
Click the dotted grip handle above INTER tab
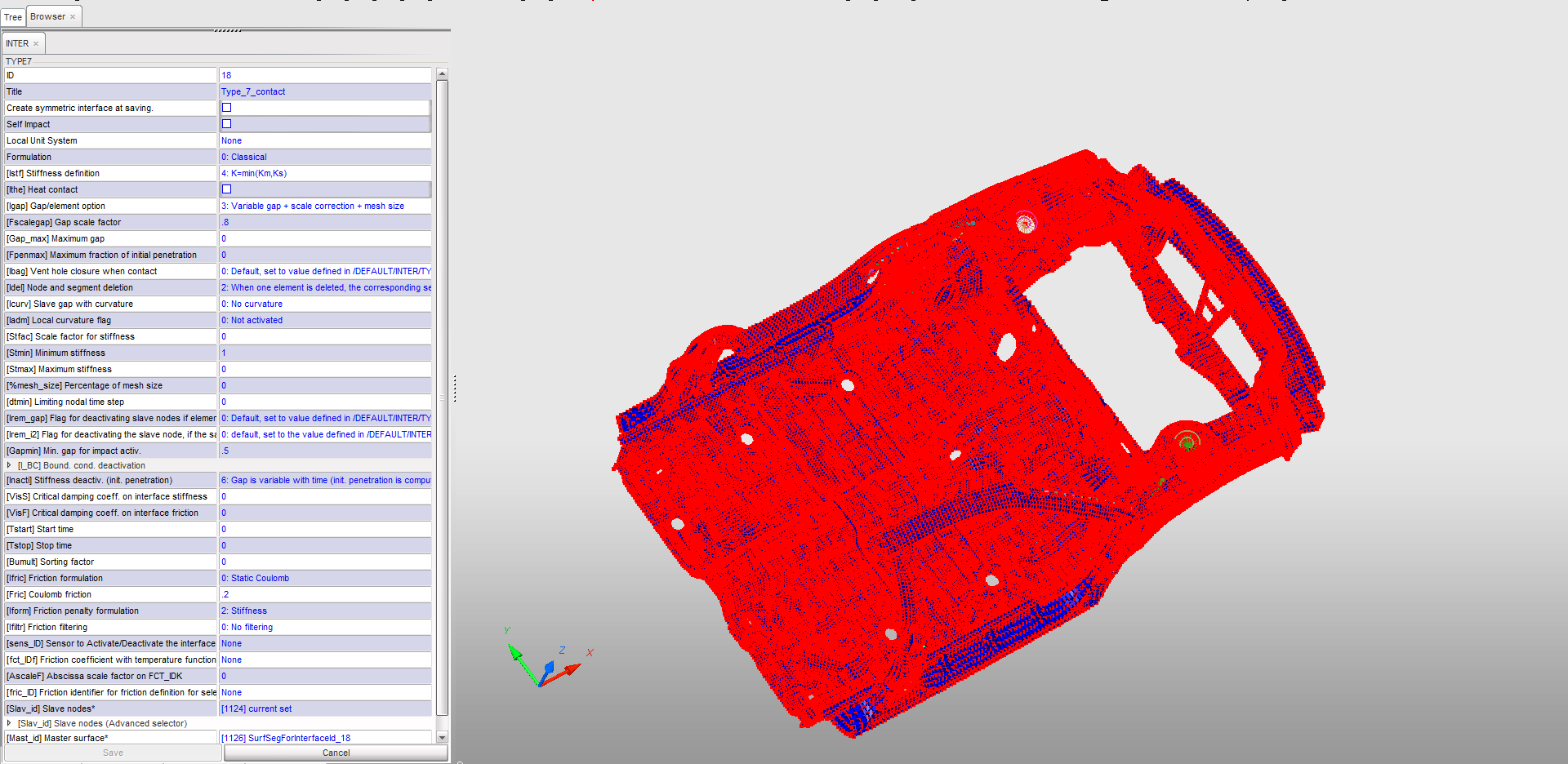[x=227, y=31]
